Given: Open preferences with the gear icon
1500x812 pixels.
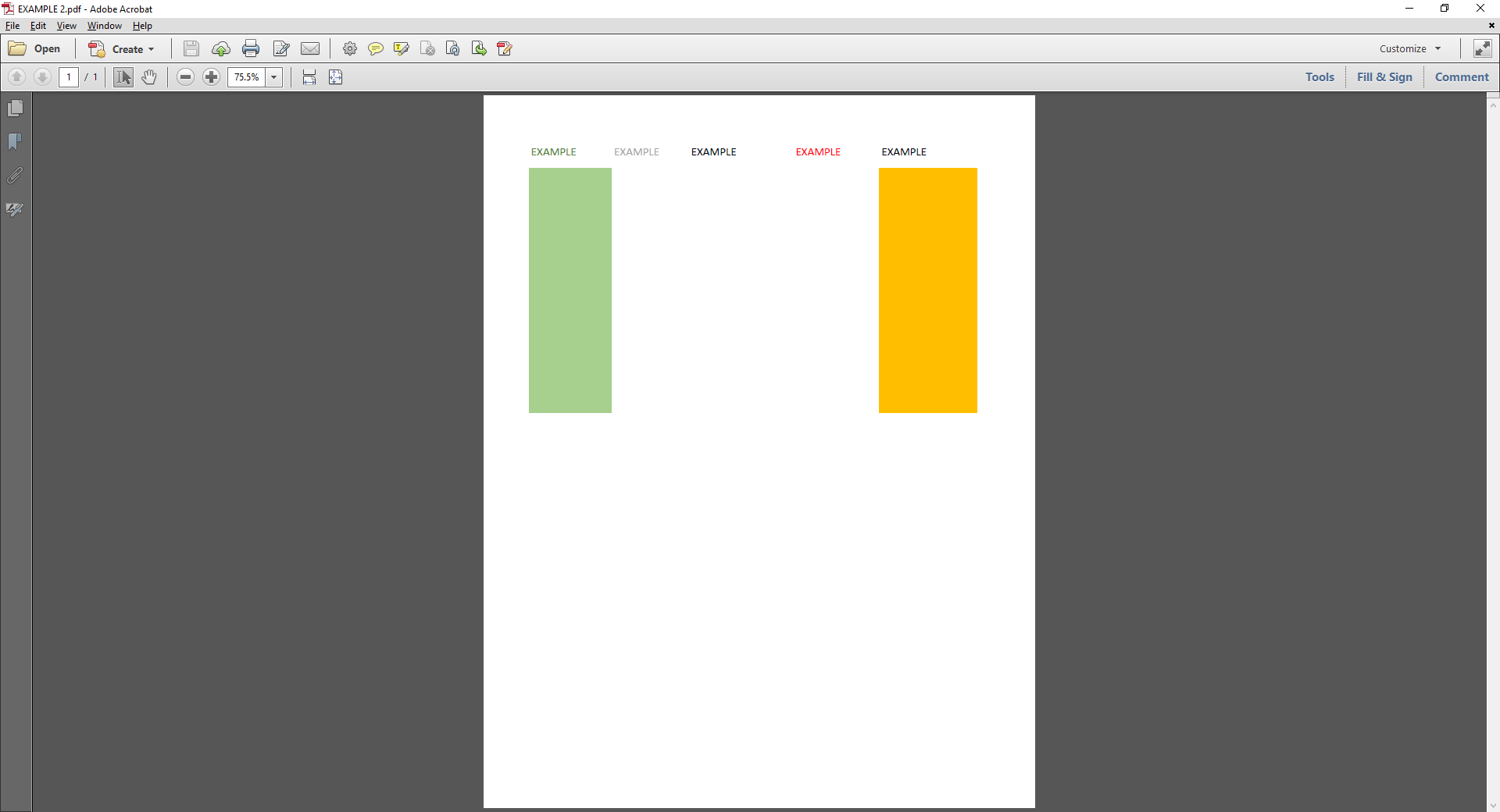Looking at the screenshot, I should [x=350, y=48].
